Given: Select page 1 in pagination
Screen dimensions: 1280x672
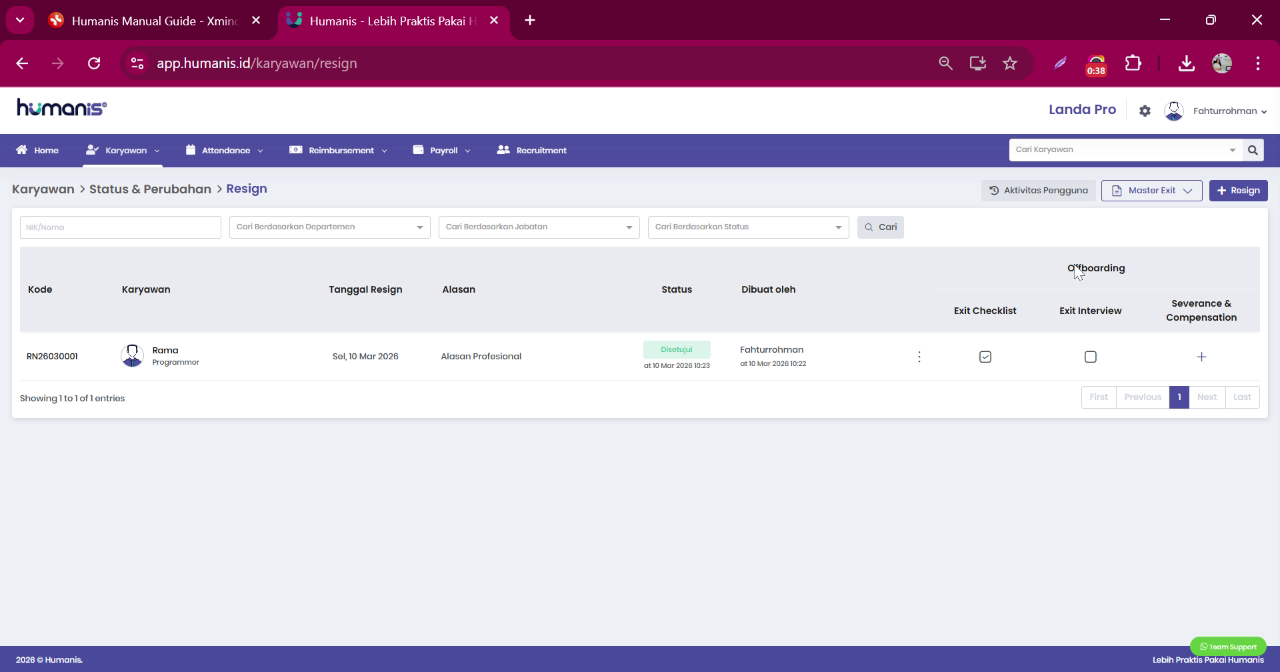Looking at the screenshot, I should click(1179, 397).
